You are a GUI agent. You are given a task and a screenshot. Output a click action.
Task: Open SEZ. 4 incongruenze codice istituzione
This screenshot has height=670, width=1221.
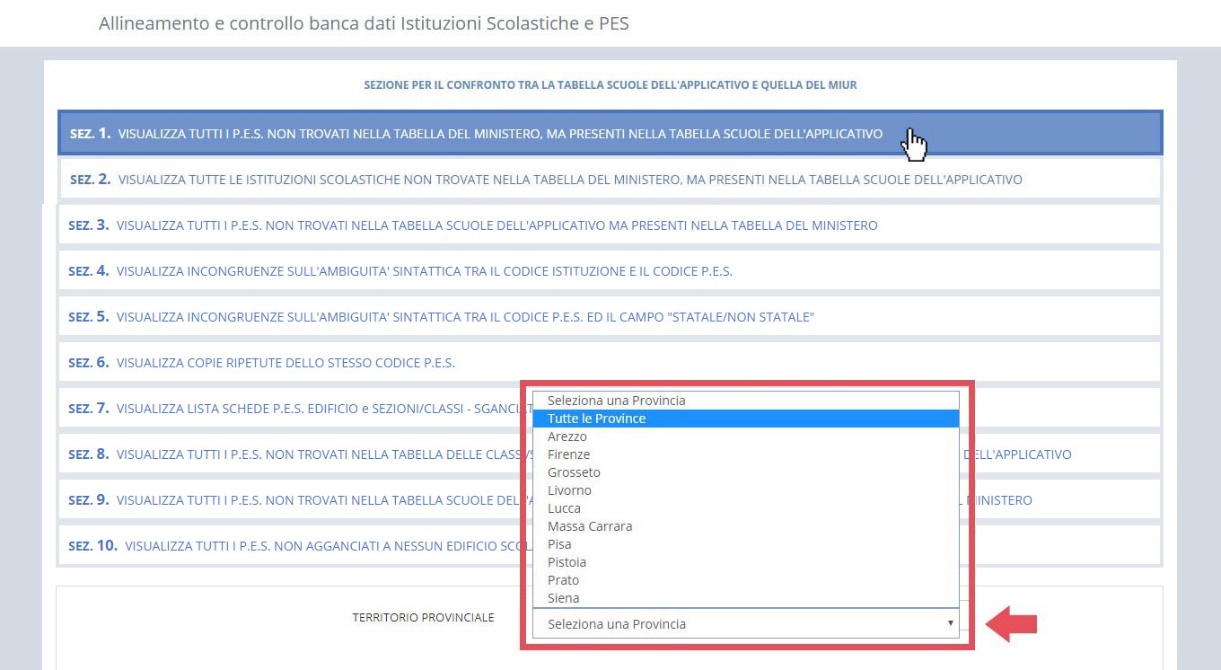click(x=610, y=271)
